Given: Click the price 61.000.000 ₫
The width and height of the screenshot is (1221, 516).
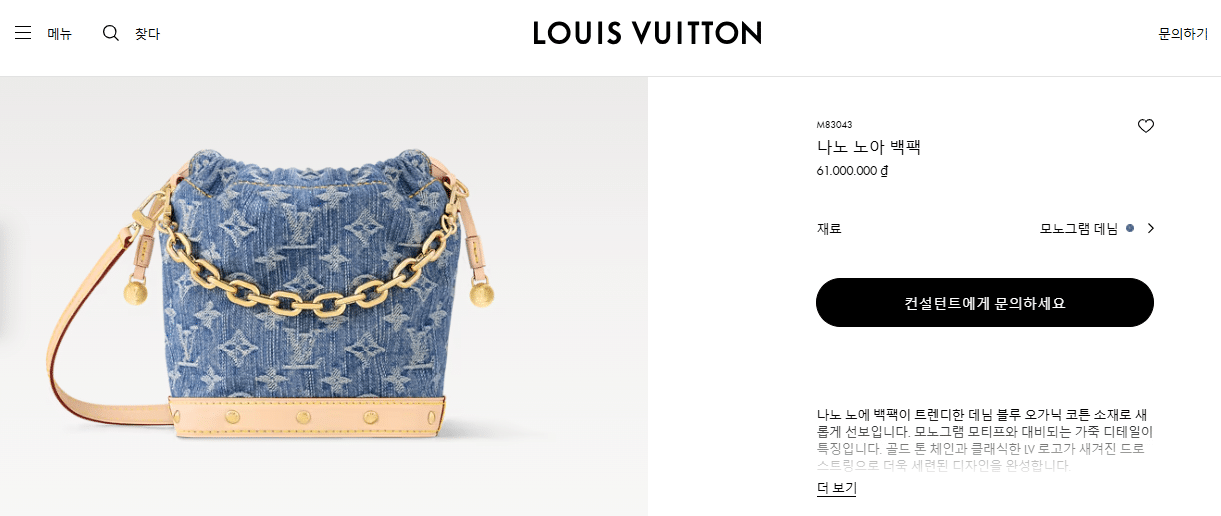Looking at the screenshot, I should point(852,170).
